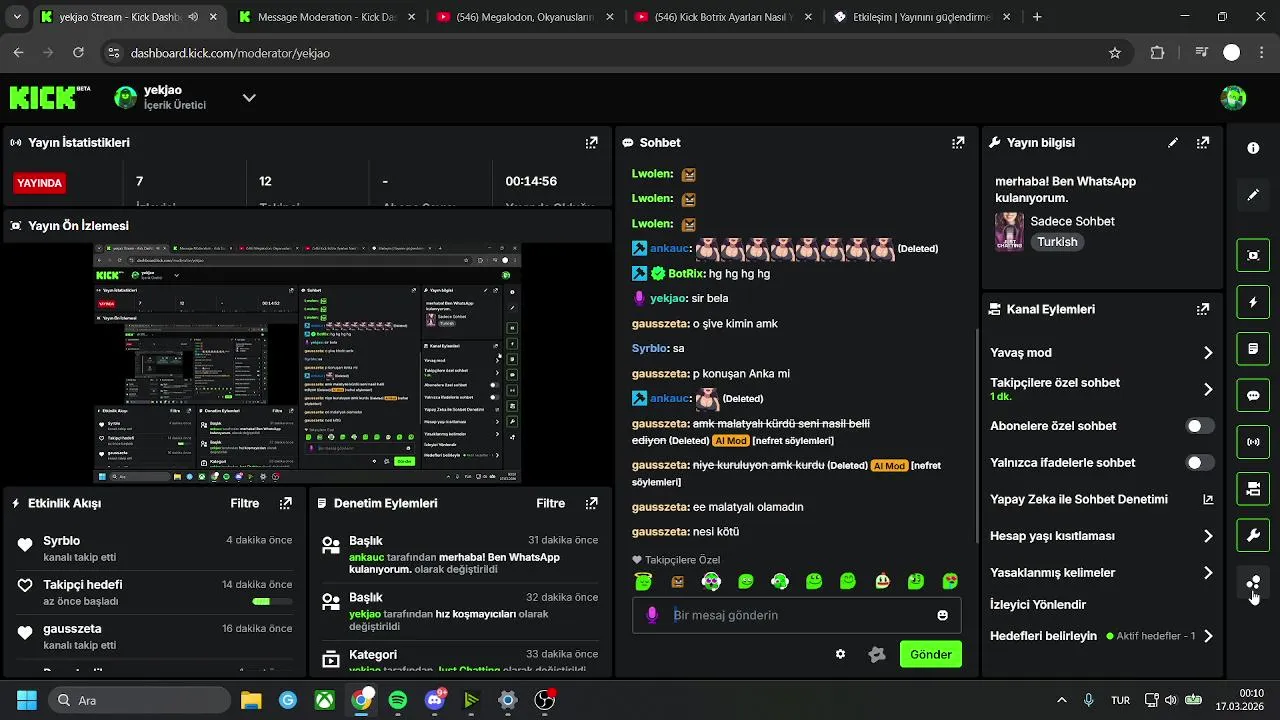Viewport: 1280px width, 720px height.
Task: Pop out the Yayın bilgisi panel
Action: point(1203,143)
